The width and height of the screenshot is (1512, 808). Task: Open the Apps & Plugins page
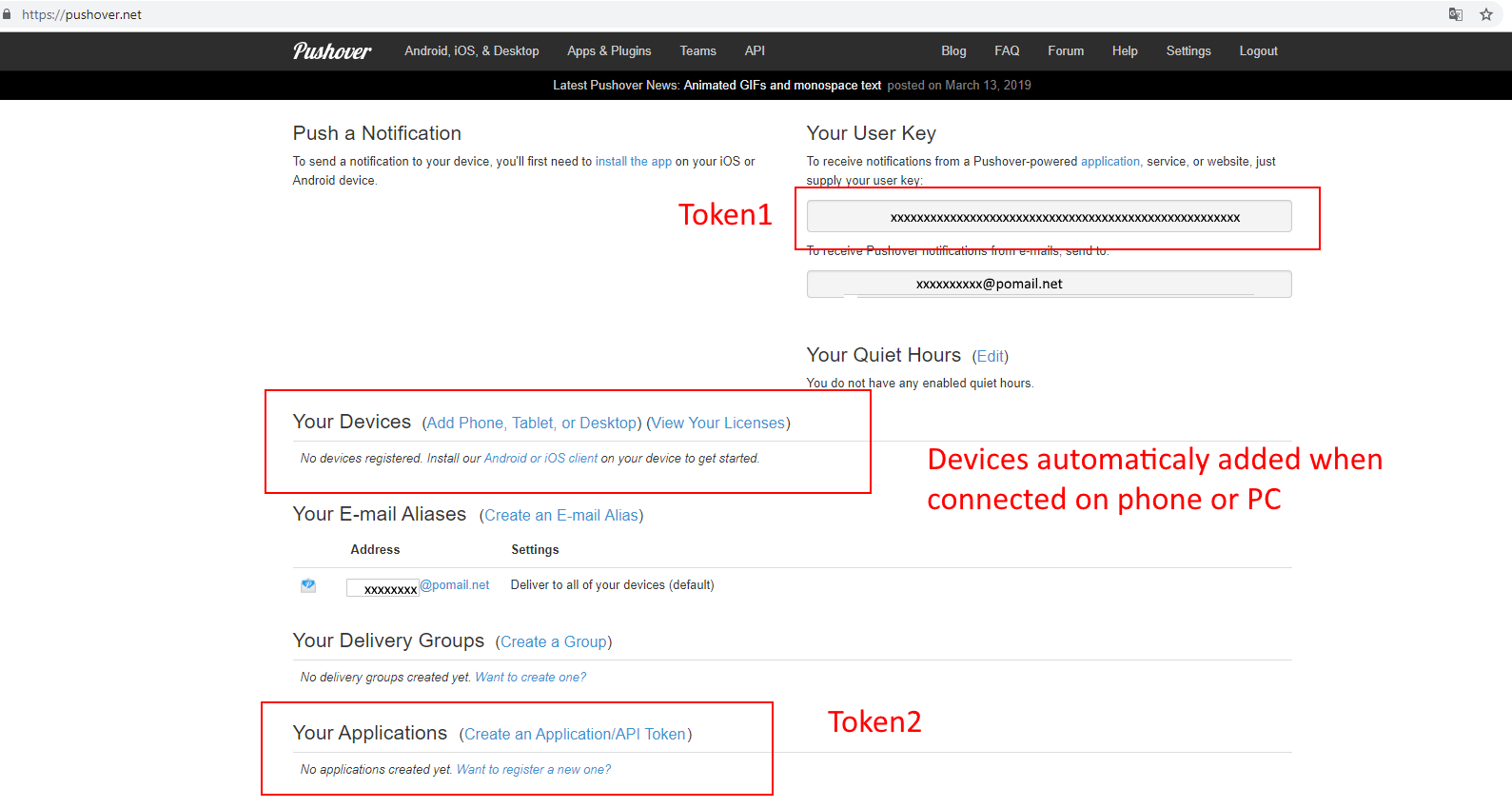[x=609, y=51]
